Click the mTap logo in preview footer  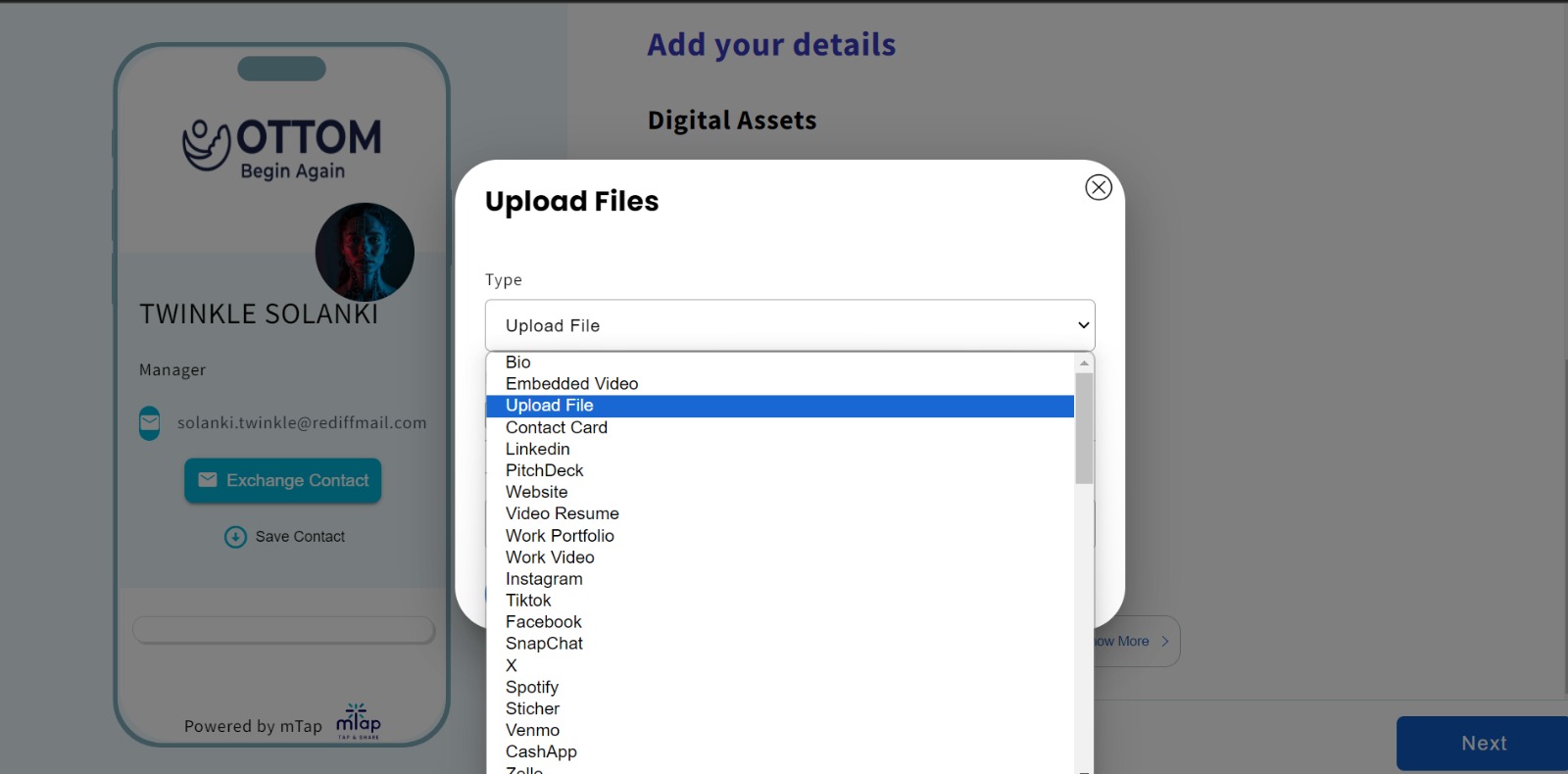click(359, 721)
